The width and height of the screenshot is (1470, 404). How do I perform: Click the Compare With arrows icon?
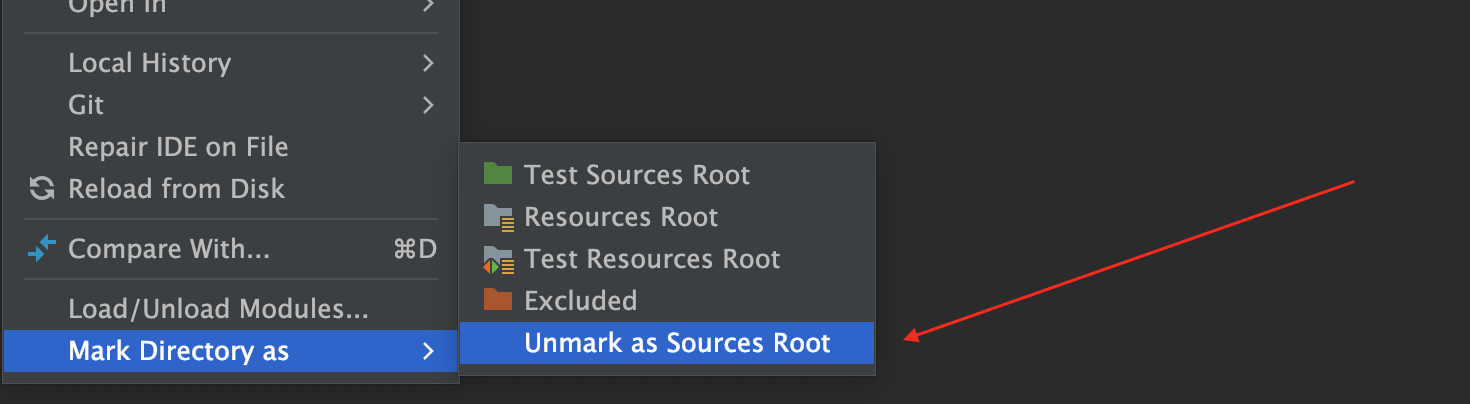(x=41, y=249)
